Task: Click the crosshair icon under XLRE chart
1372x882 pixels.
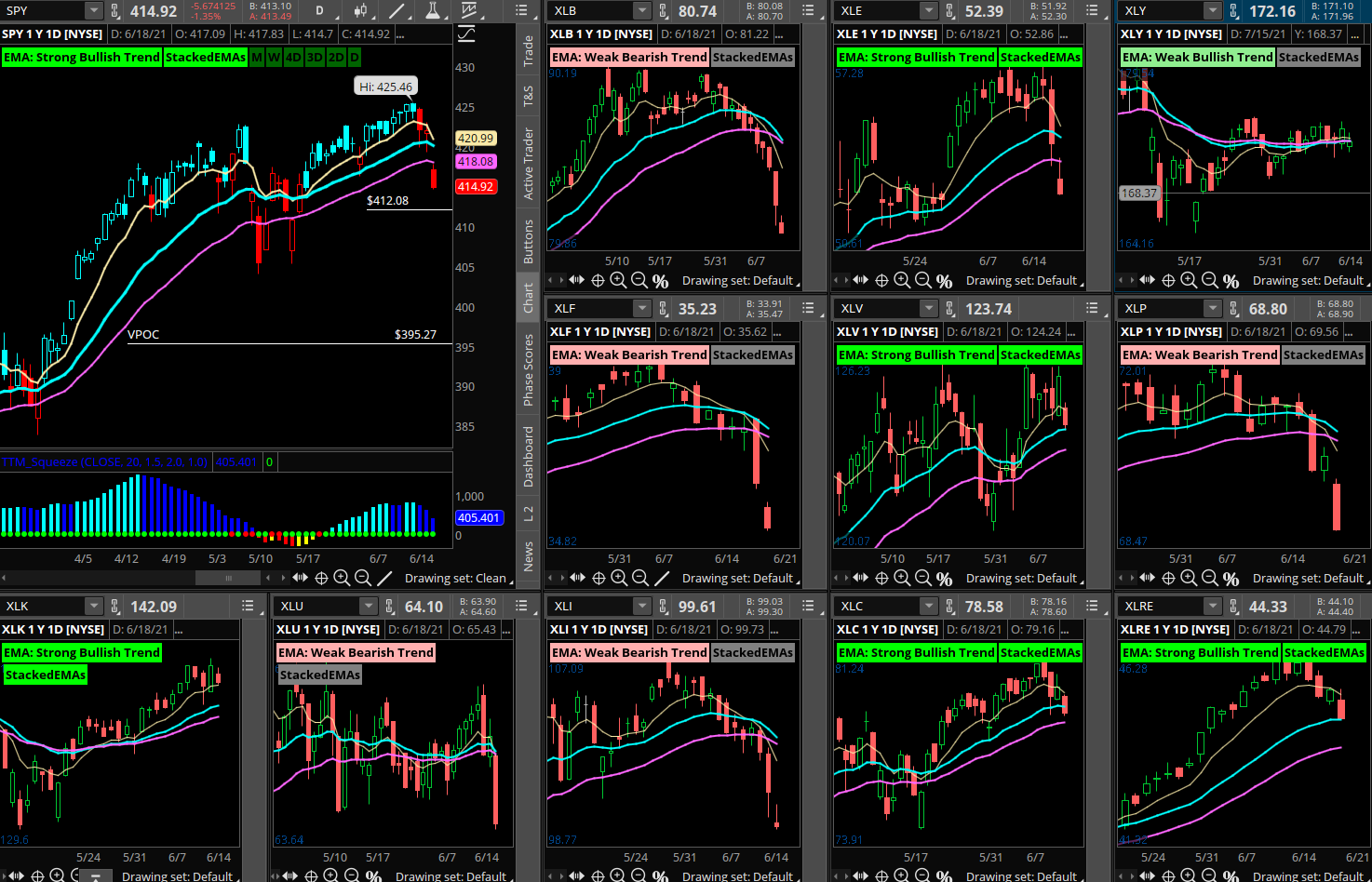Action: coord(1168,875)
